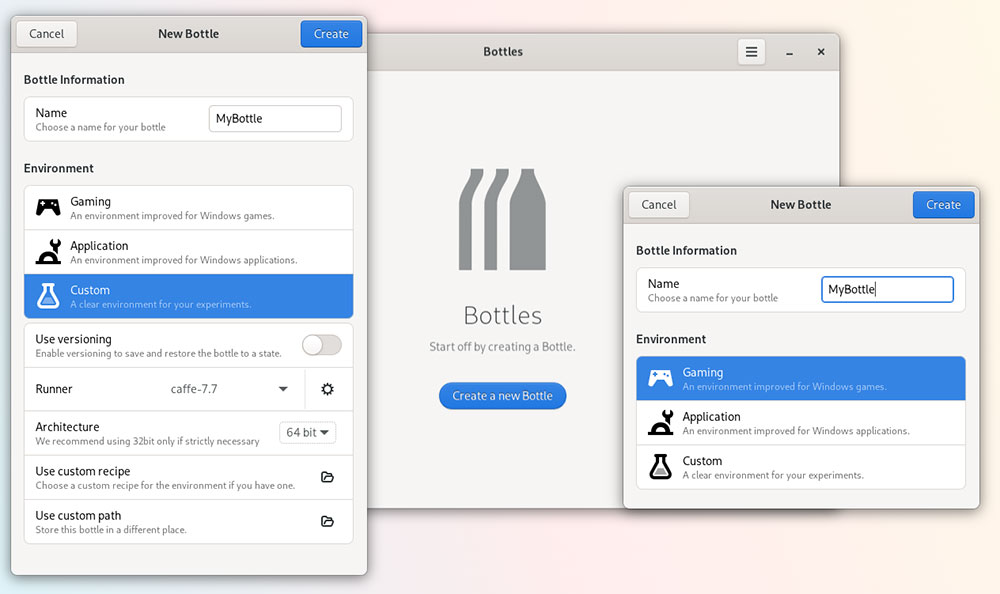Click the Application icon in the right dialog
The width and height of the screenshot is (1000, 594).
661,422
